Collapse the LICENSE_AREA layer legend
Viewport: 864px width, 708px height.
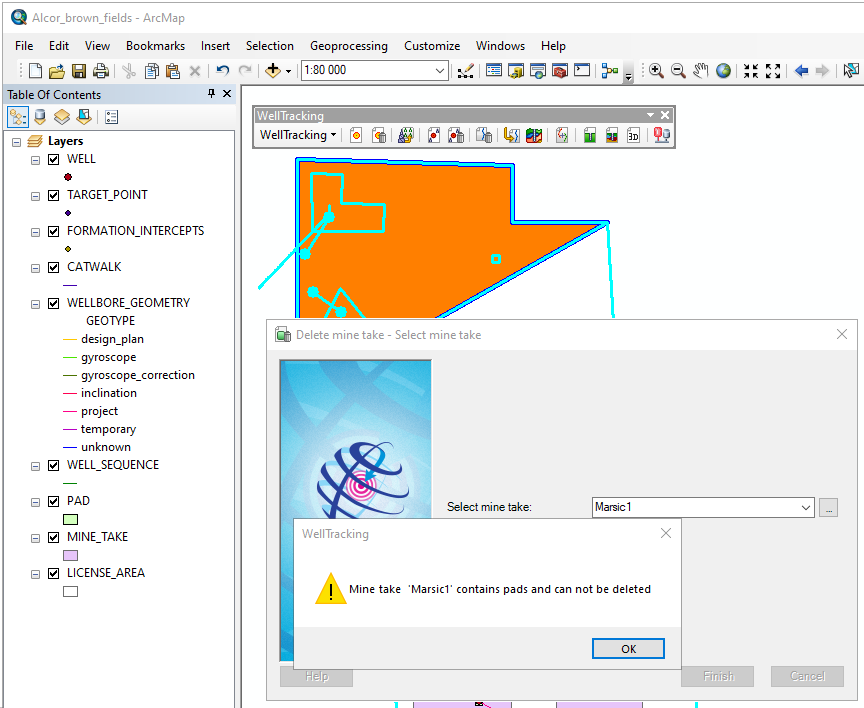coord(35,574)
